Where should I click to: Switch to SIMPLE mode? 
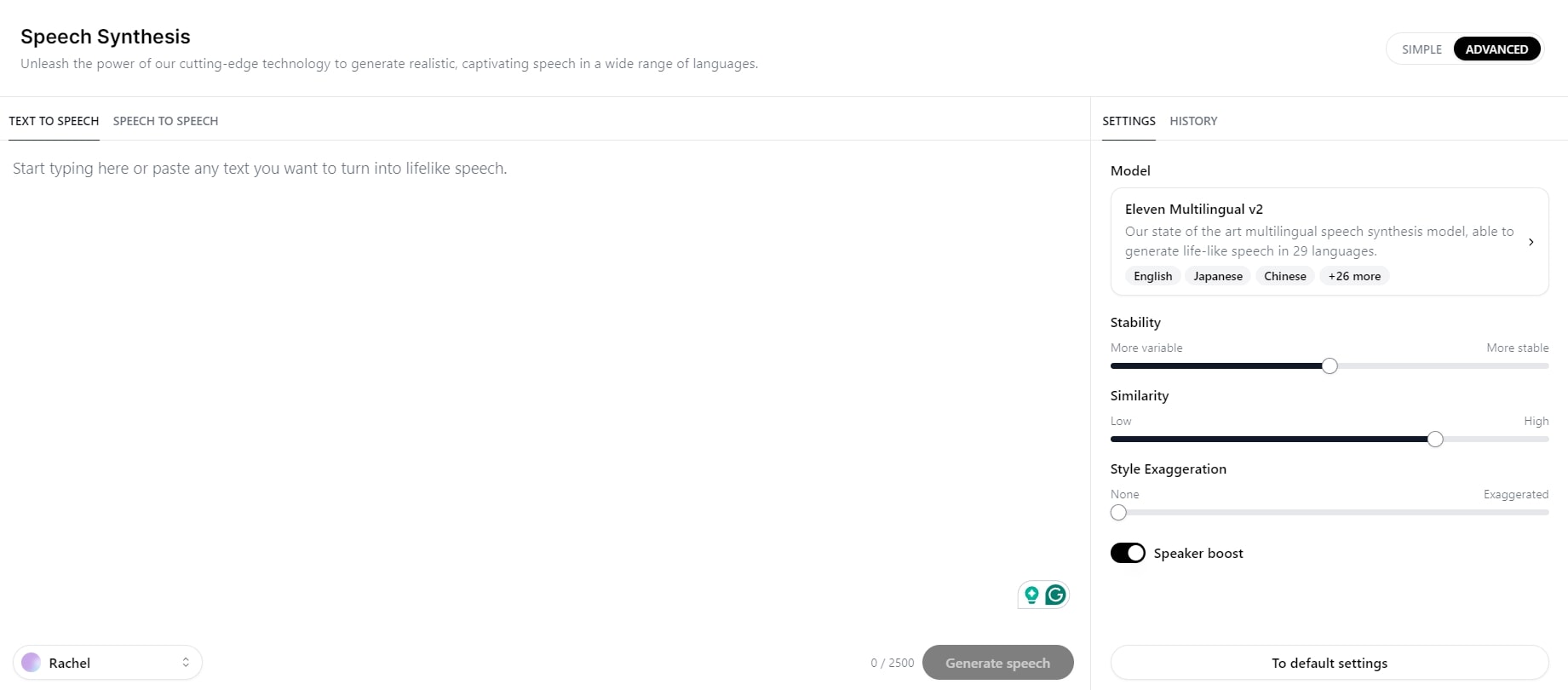coord(1422,49)
